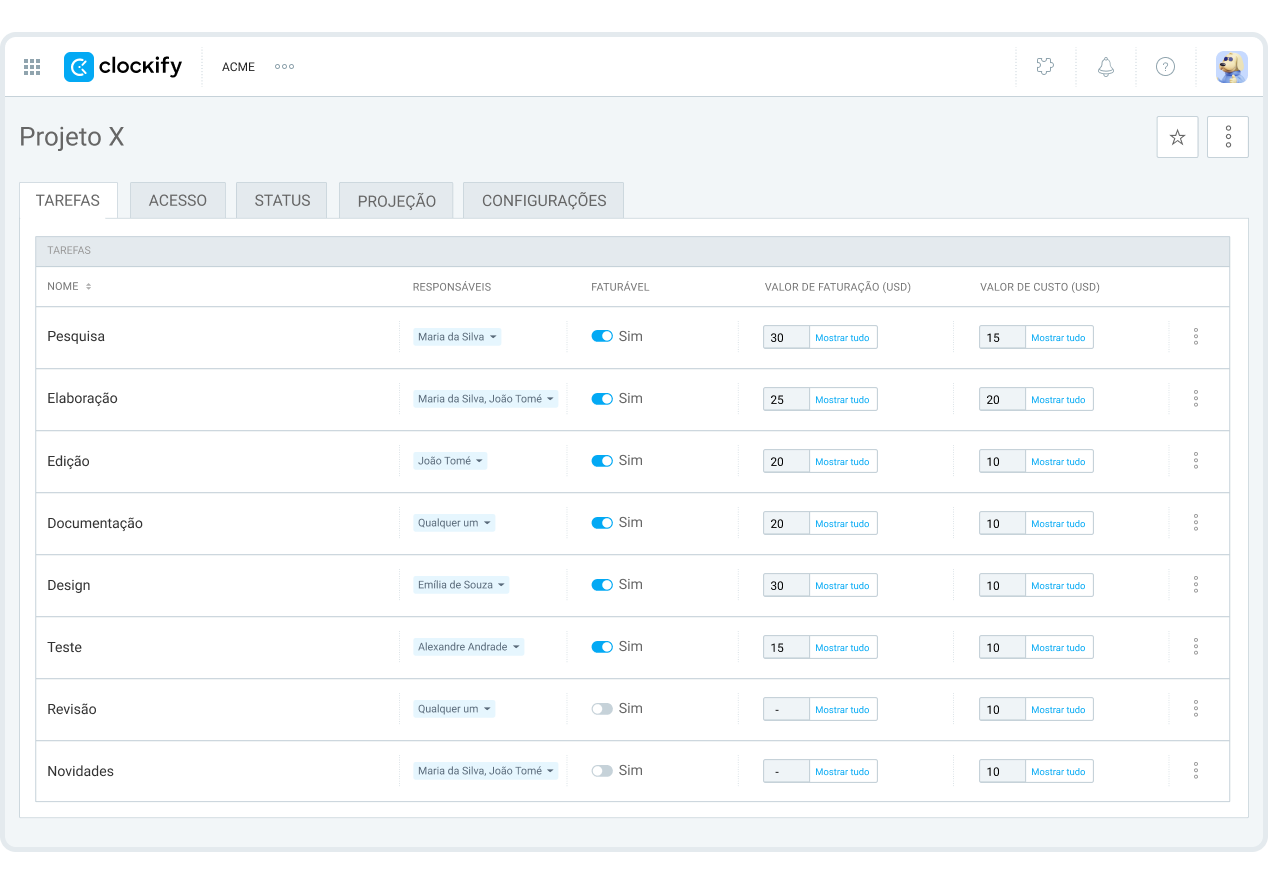Open the notifications bell
This screenshot has height=884, width=1268.
point(1105,67)
